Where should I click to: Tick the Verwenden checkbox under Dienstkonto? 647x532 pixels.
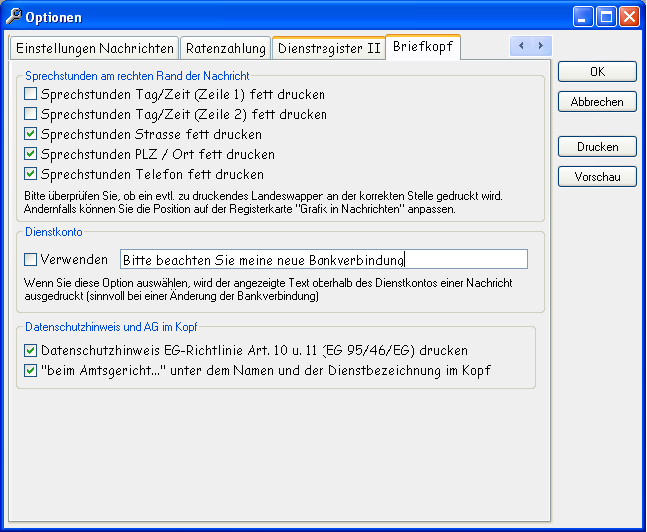31,260
